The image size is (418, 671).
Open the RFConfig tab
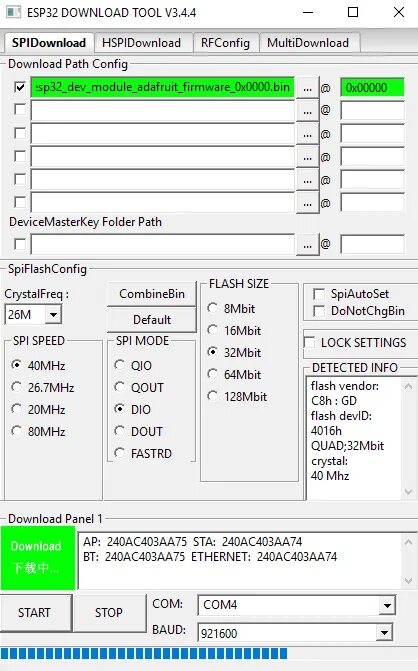click(x=225, y=43)
